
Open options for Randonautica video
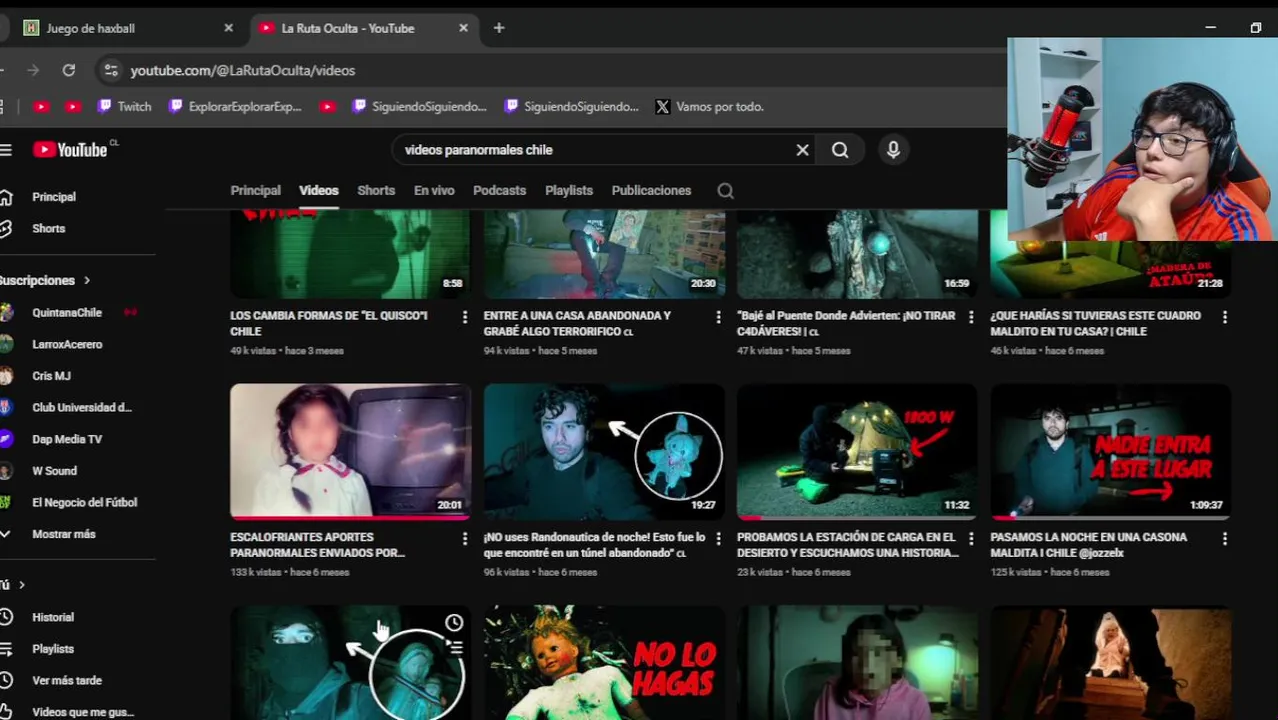(x=718, y=539)
